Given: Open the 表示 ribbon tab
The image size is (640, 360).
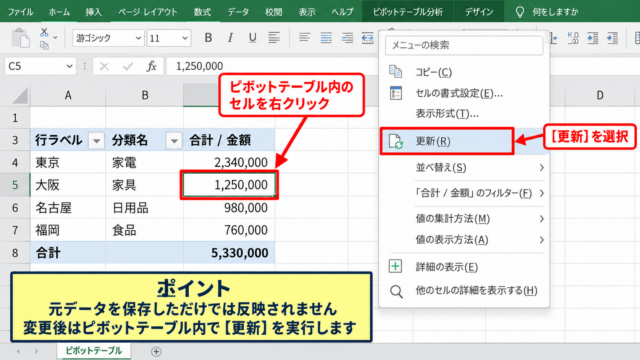Looking at the screenshot, I should [307, 12].
